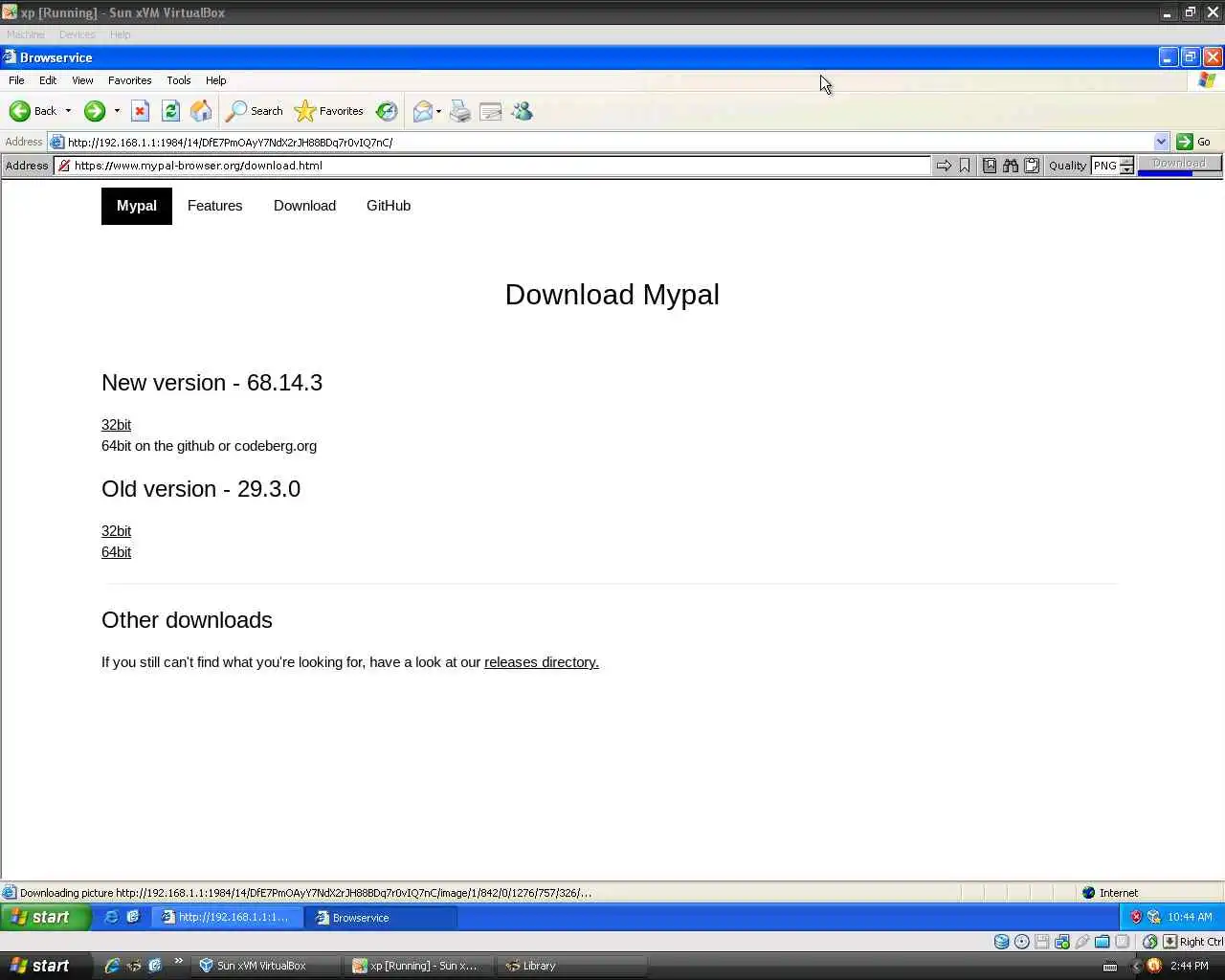
Task: Download old version 29.3.0 32bit
Action: (x=116, y=531)
